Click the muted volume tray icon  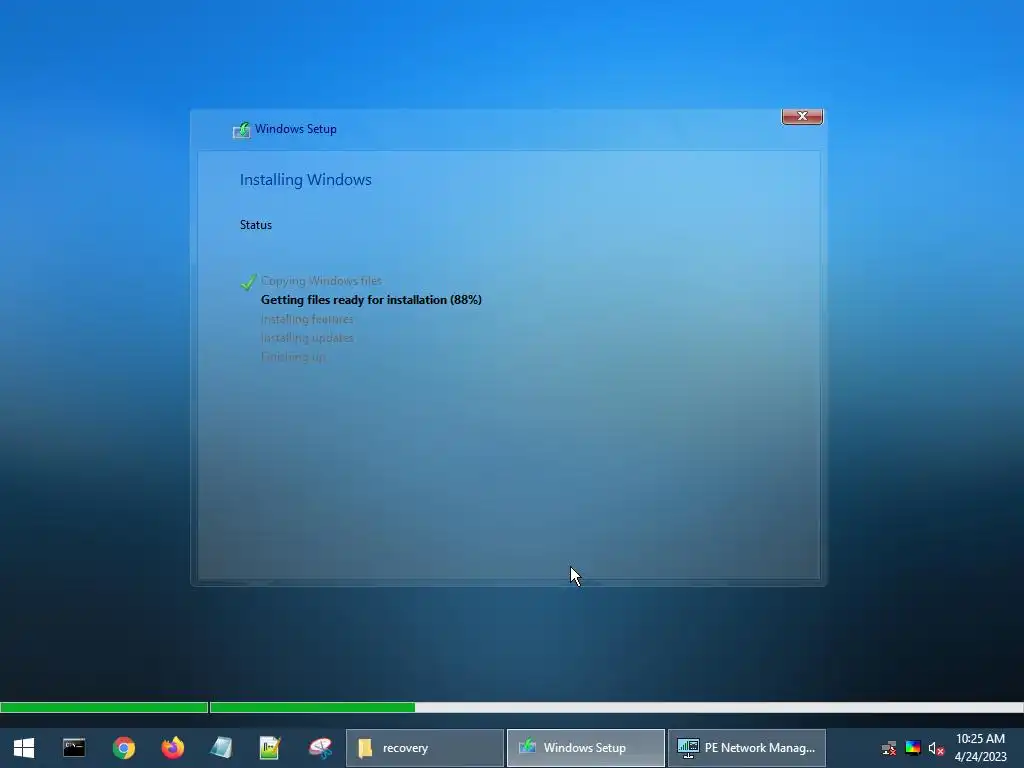pos(936,748)
